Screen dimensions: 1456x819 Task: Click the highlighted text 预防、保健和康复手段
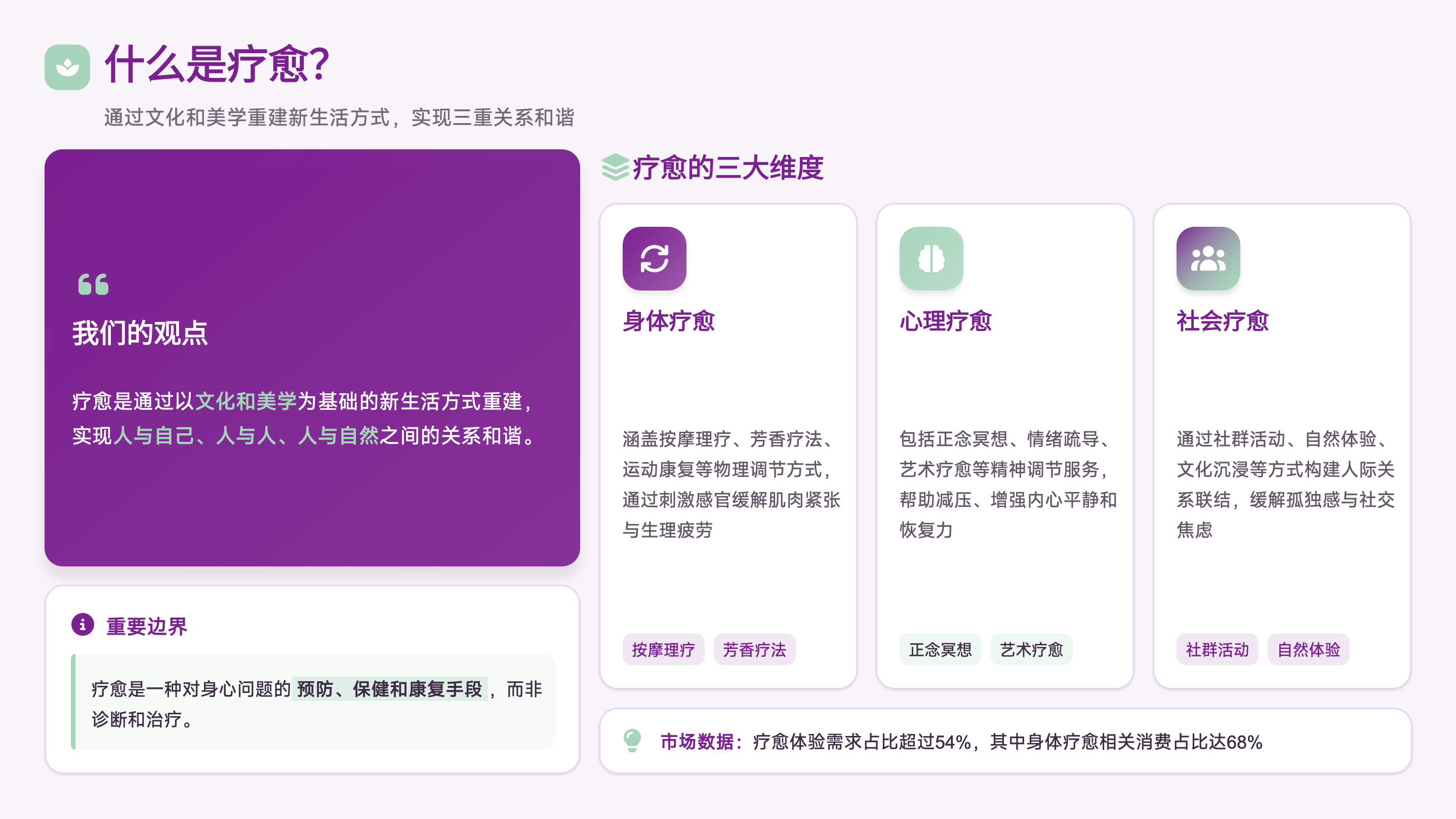click(x=389, y=689)
